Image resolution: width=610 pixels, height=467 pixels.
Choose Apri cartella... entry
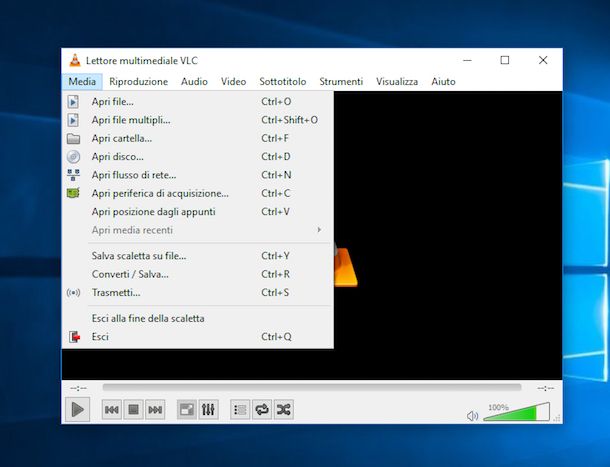point(198,138)
